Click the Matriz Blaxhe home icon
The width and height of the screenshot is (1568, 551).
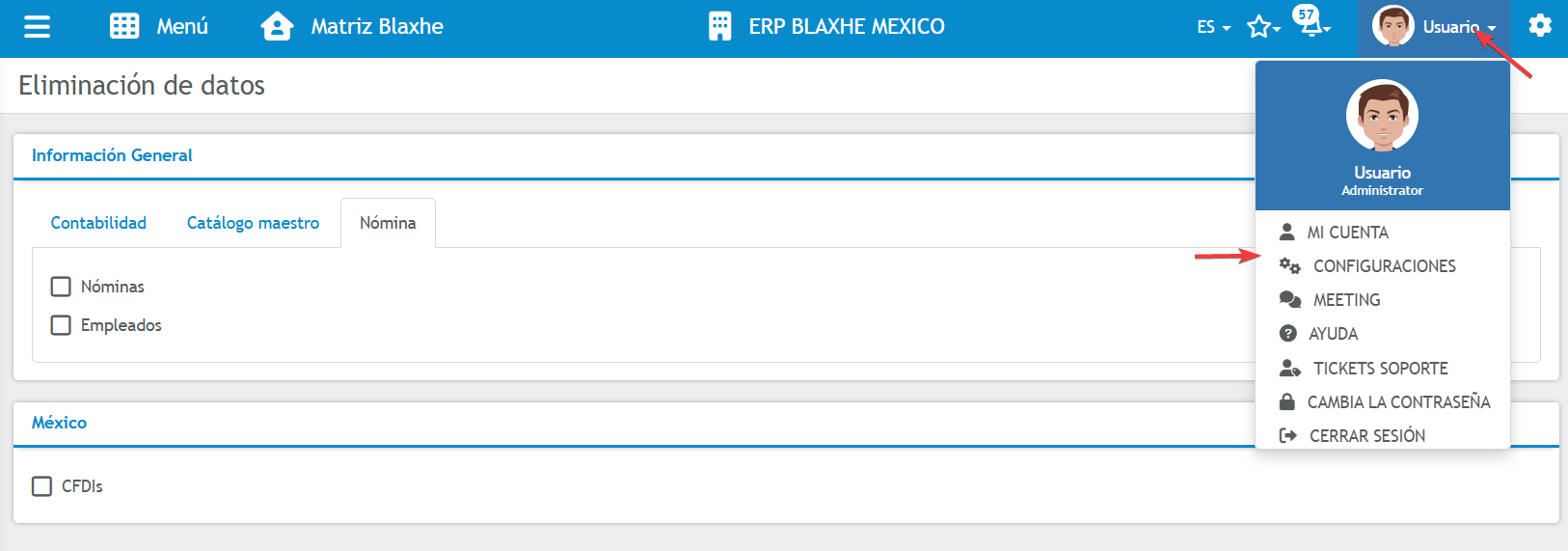click(277, 26)
